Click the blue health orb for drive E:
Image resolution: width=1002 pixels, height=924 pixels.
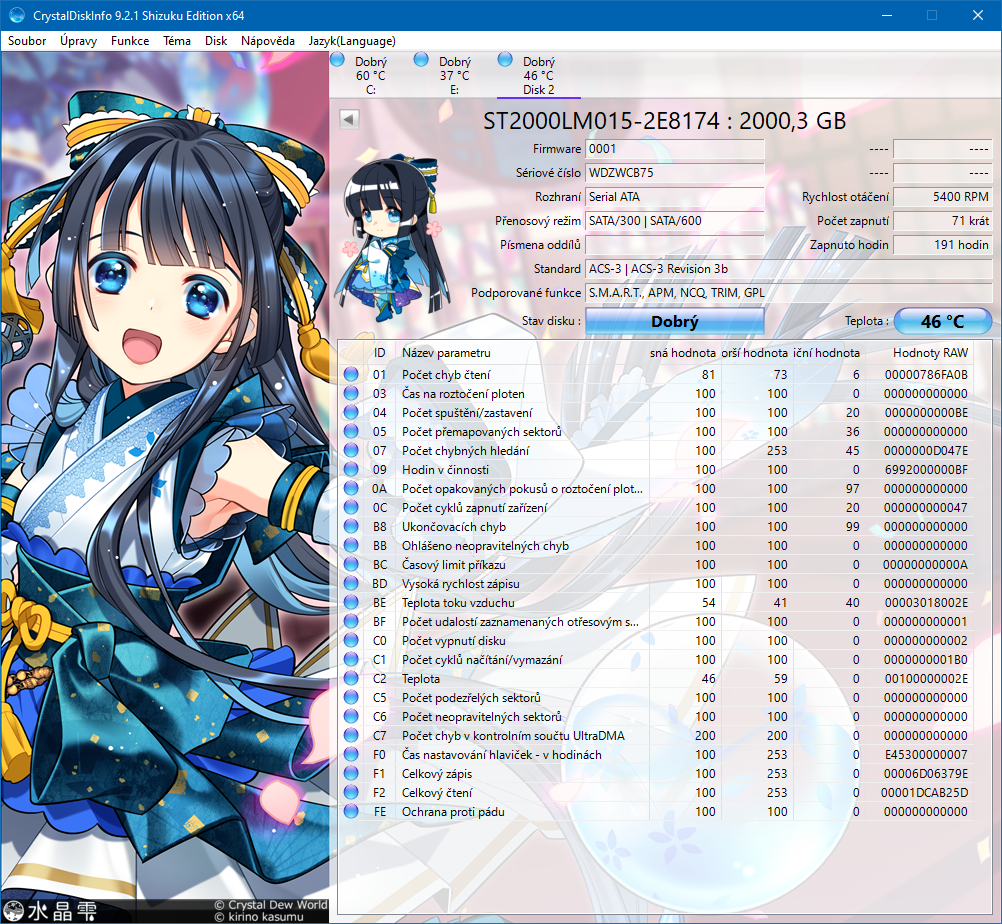pyautogui.click(x=421, y=60)
